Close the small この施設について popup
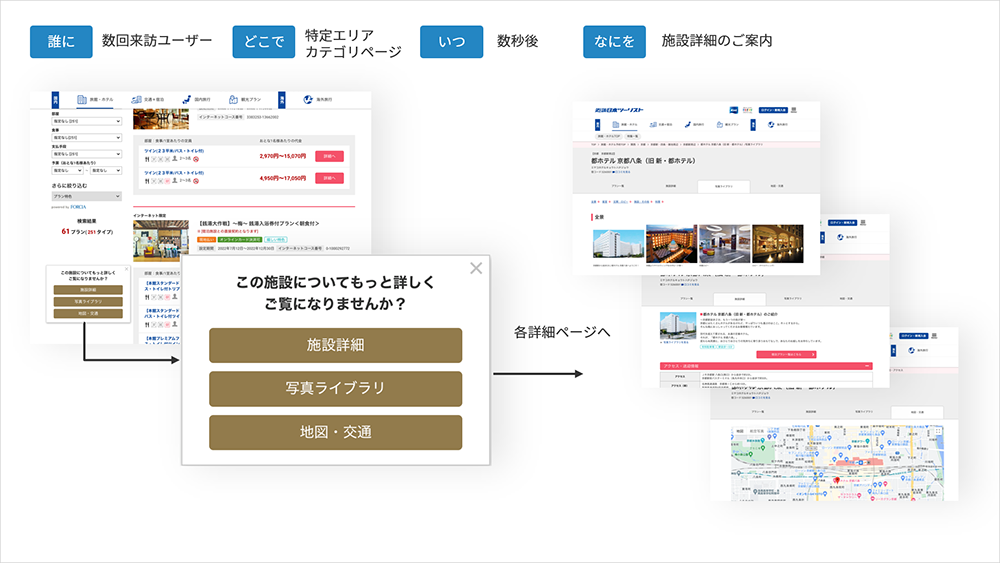Screen dimensions: 1000x563 click(126, 269)
